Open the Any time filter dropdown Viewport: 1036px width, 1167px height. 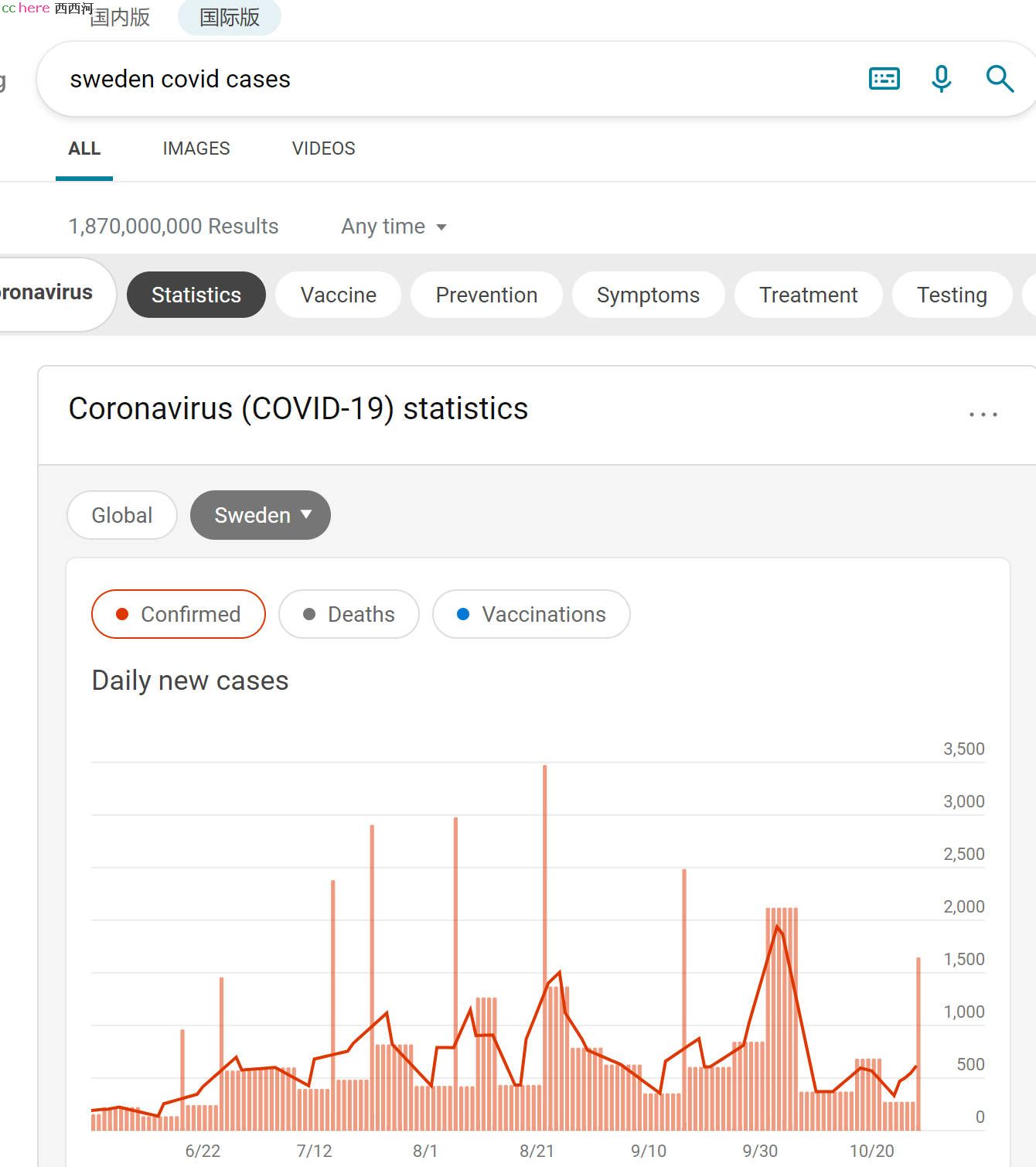[394, 227]
